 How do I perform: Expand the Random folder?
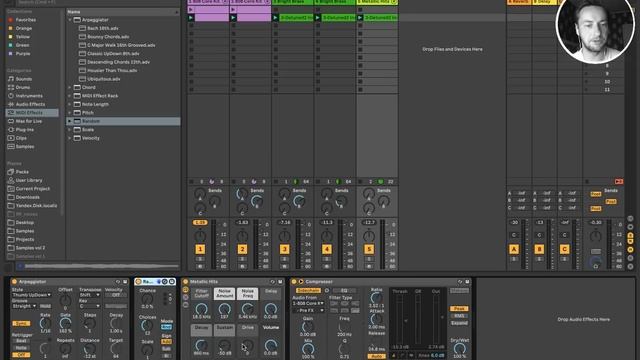point(70,121)
